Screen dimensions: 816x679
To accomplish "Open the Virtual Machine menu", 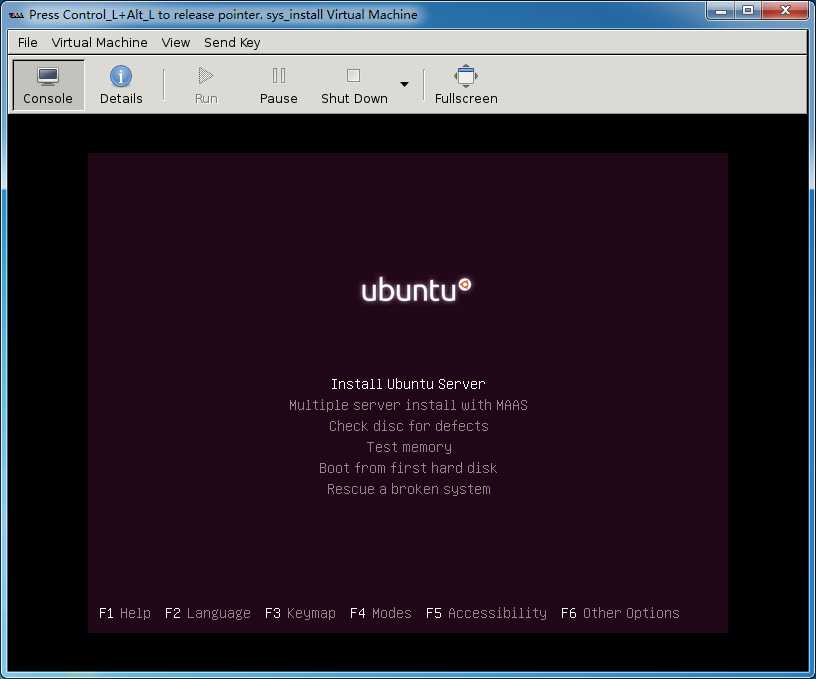I will [x=99, y=43].
